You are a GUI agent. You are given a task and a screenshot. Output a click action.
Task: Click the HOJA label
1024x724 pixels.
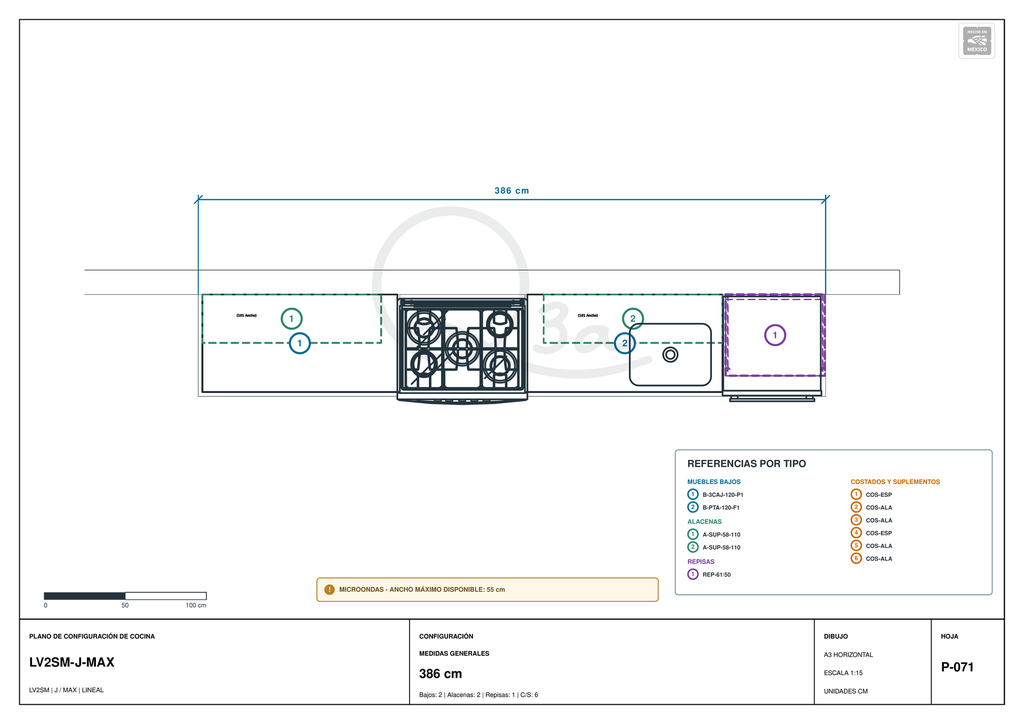coord(950,637)
